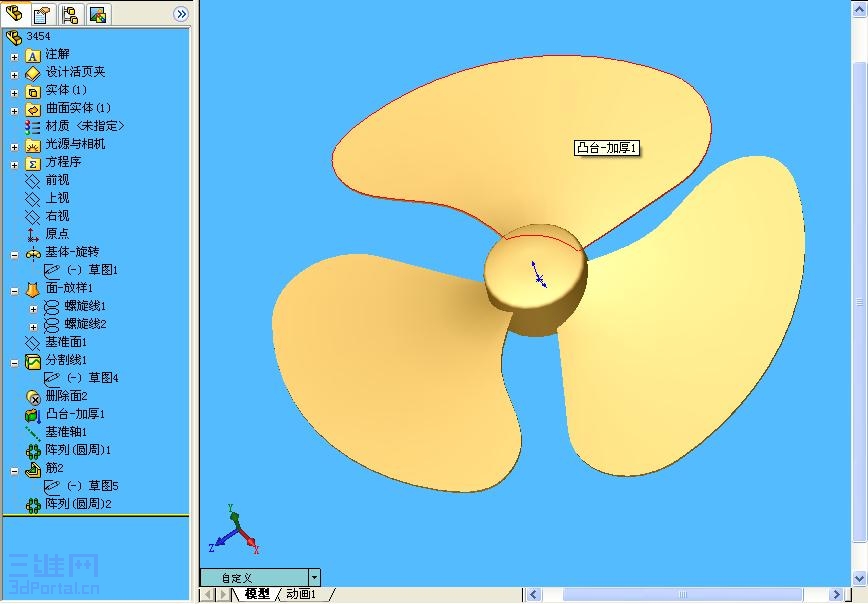Select the 右视 plane icon
The image size is (868, 604).
coord(33,218)
